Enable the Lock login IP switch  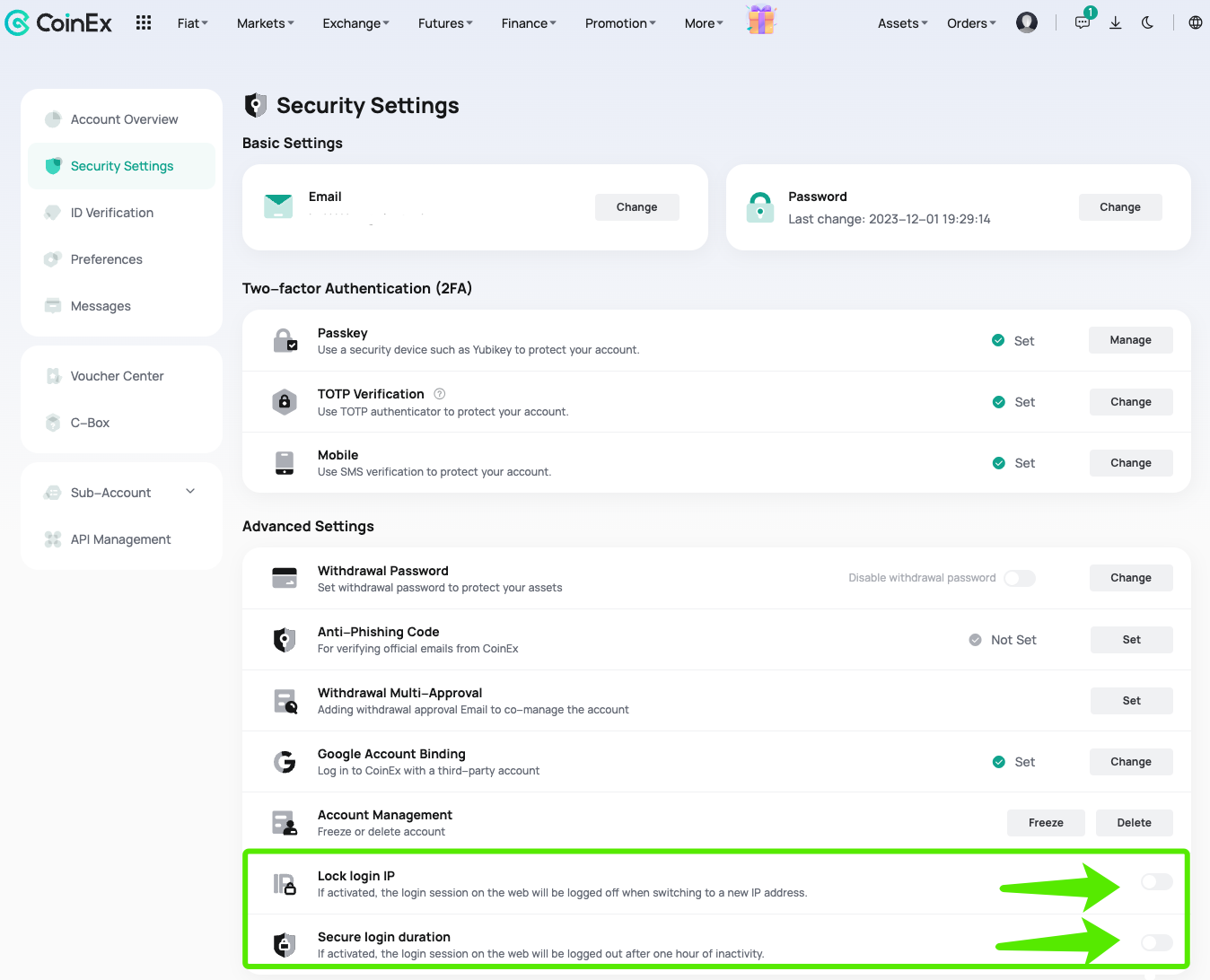[x=1157, y=882]
